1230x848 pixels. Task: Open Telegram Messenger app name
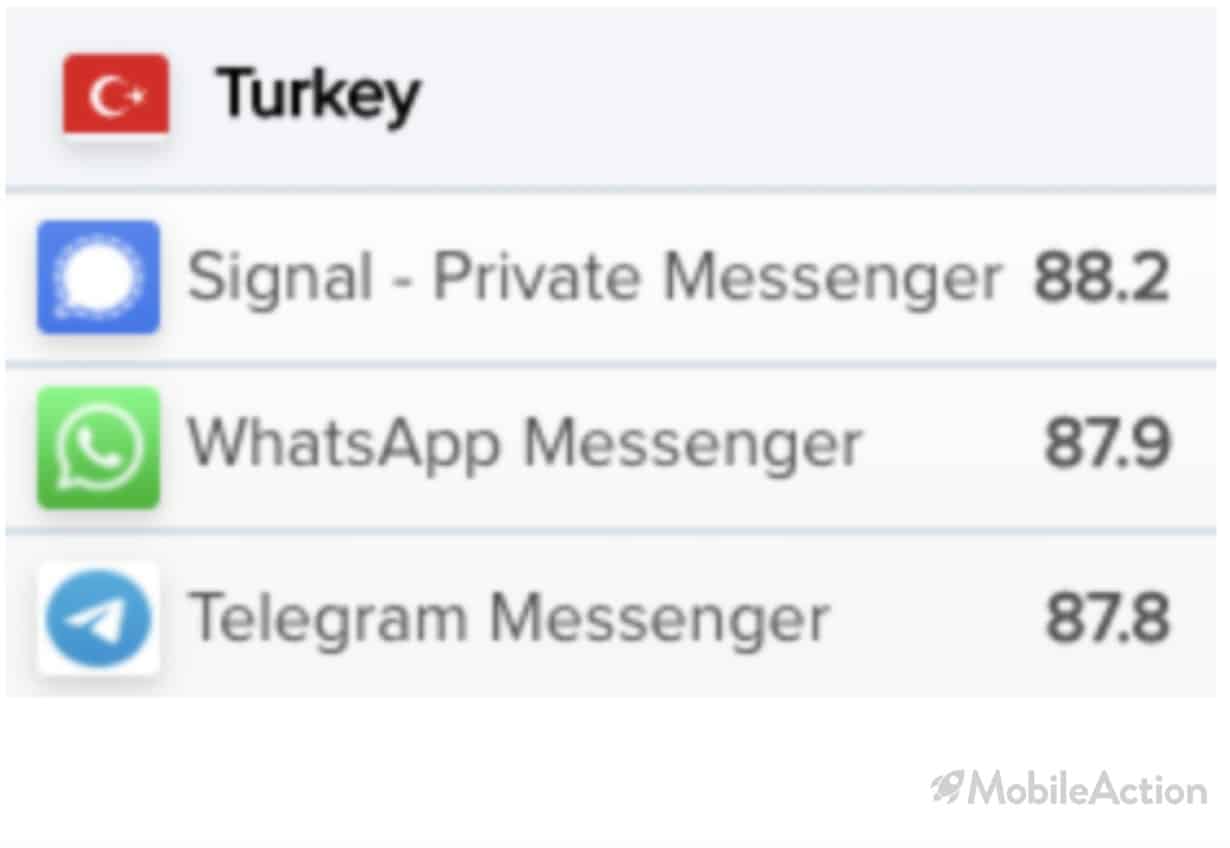click(509, 618)
